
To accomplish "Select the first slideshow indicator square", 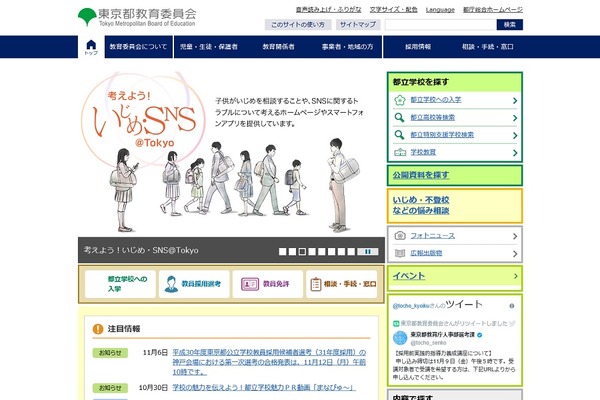I will coord(282,251).
